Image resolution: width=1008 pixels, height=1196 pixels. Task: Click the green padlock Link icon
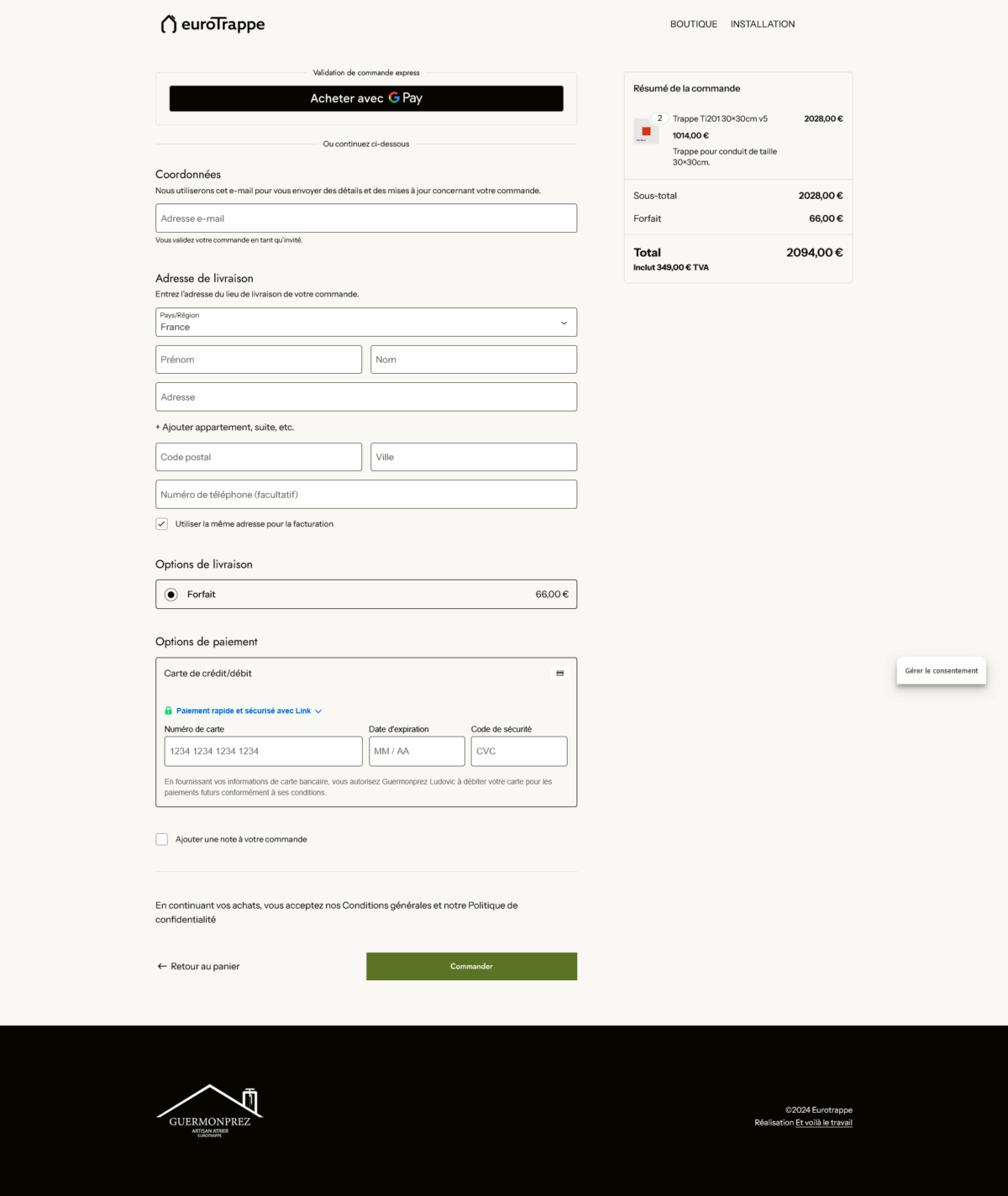(168, 711)
